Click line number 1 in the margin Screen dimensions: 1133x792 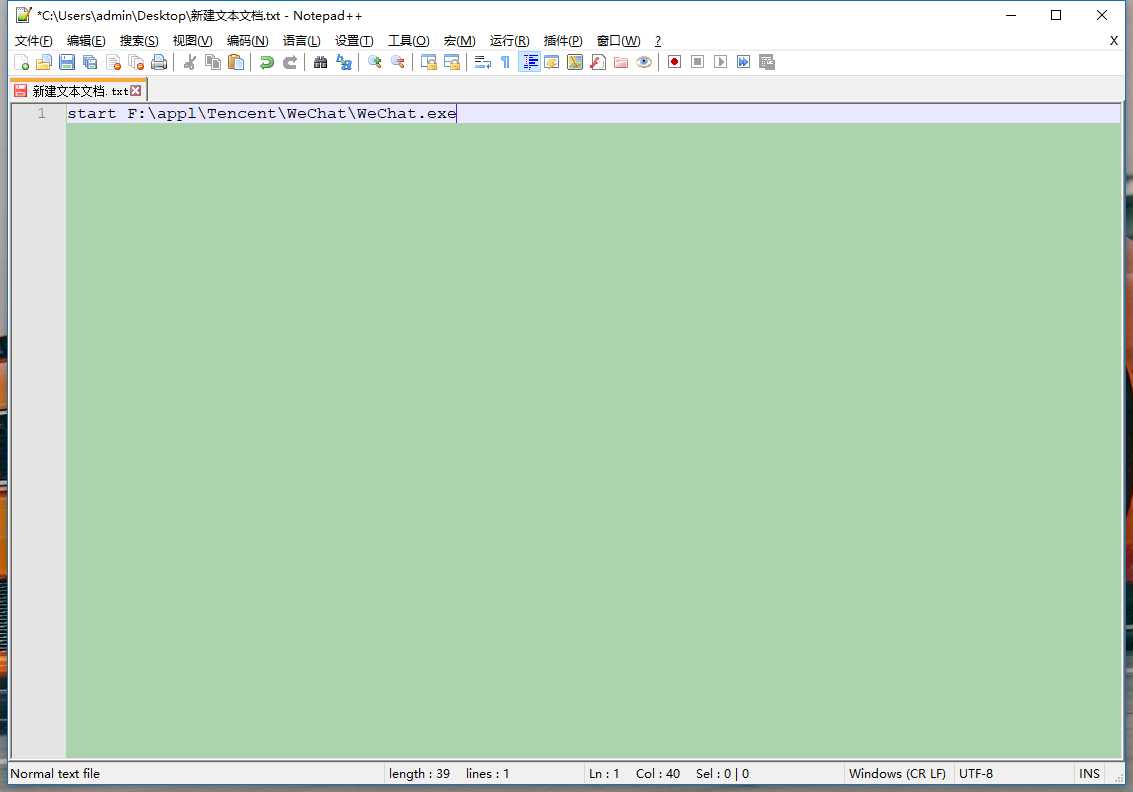point(41,113)
